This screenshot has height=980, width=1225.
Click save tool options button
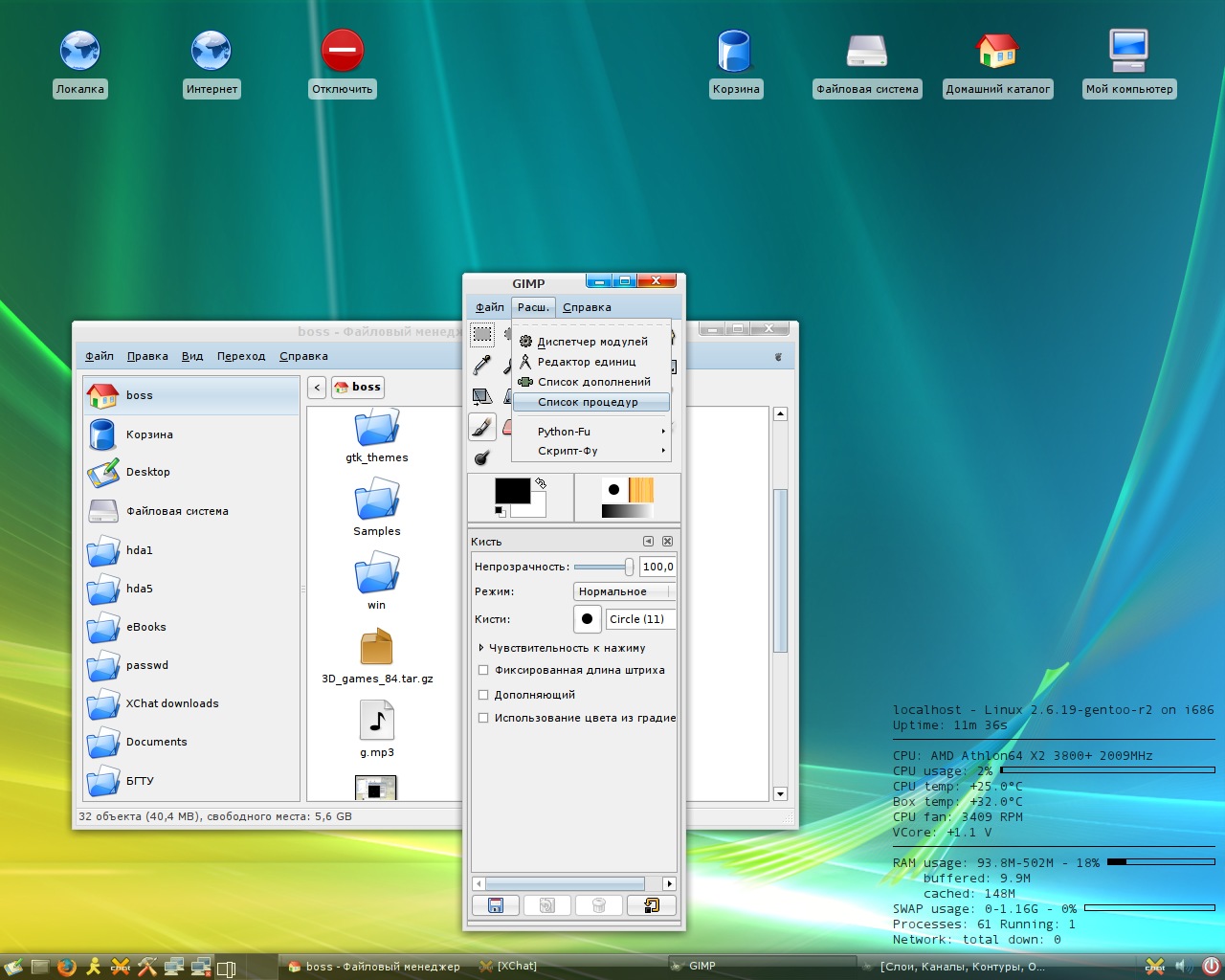click(x=496, y=905)
